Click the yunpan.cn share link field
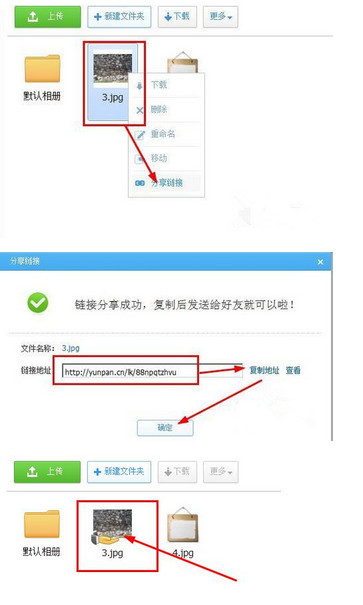Viewport: 363px width, 605px height. coord(152,372)
